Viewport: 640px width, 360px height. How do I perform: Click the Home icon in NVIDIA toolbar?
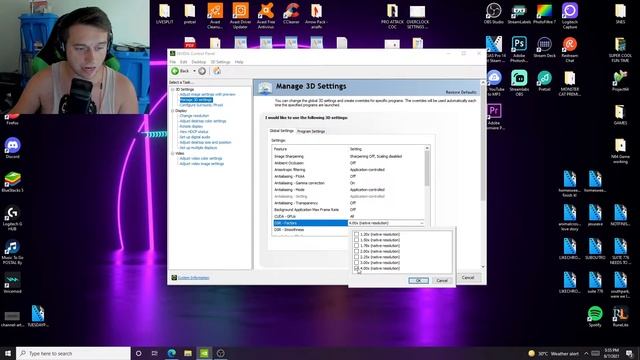(217, 71)
